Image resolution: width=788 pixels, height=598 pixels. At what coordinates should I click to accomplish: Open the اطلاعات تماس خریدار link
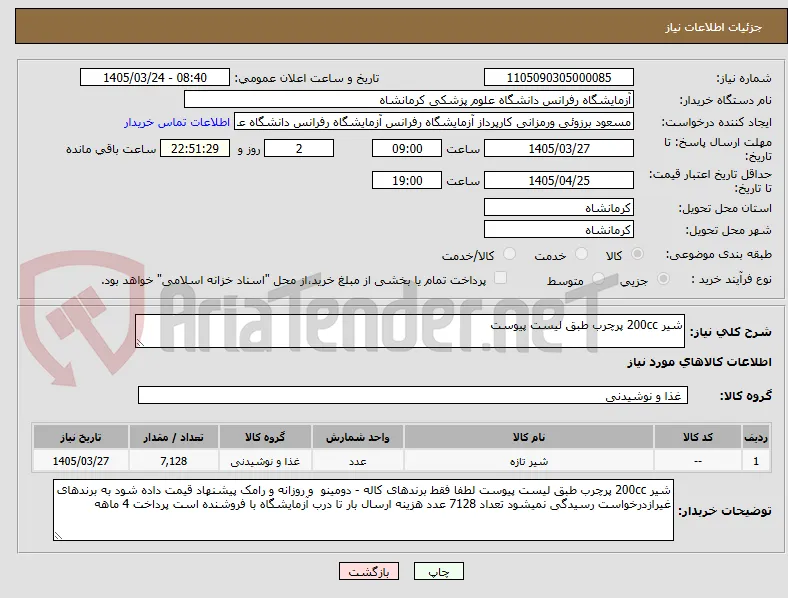coord(177,122)
